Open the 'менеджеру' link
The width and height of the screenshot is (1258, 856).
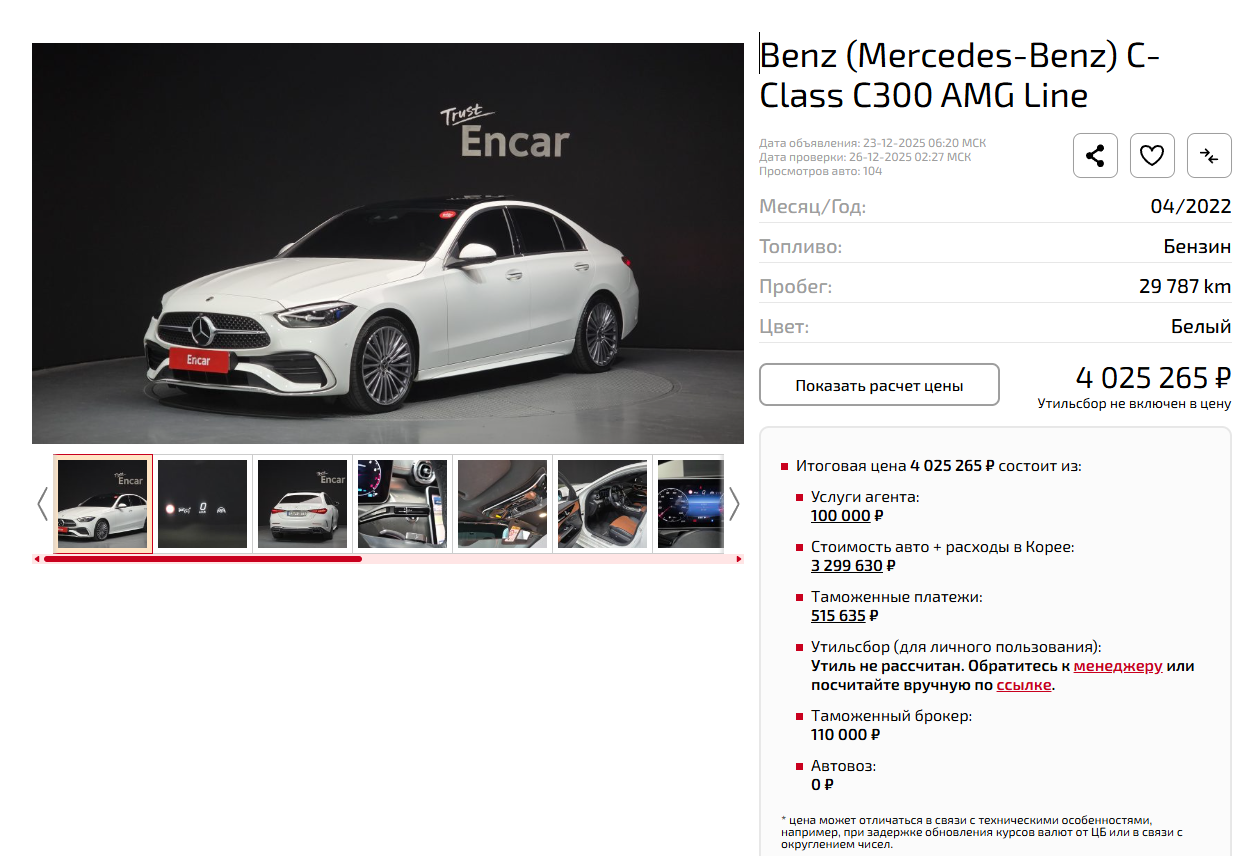click(x=1118, y=666)
